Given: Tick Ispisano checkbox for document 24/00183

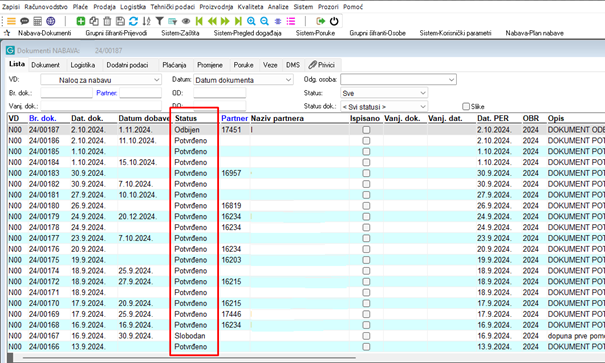Looking at the screenshot, I should 366,173.
